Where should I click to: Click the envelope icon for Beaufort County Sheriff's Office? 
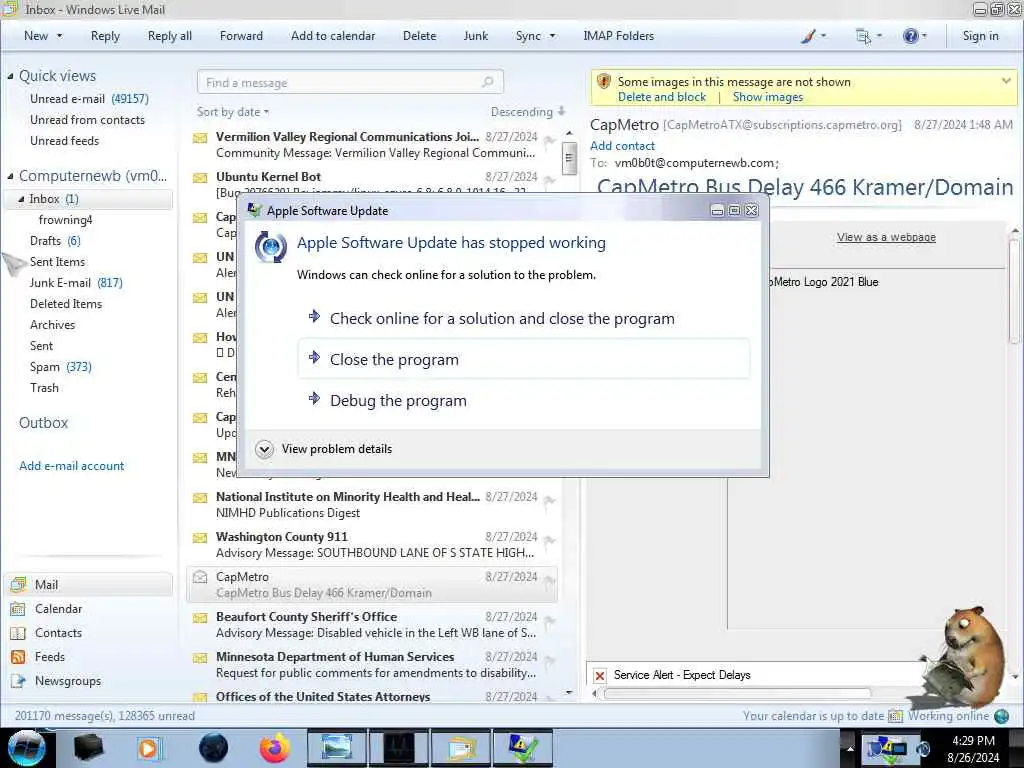pyautogui.click(x=200, y=618)
